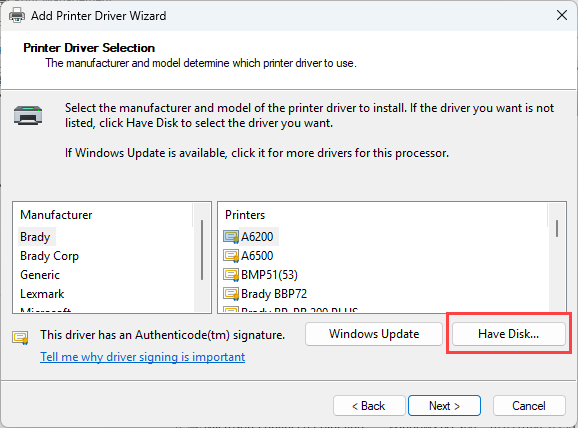Screen dimensions: 578x428
Task: Click the A6200 printer driver icon
Action: tap(231, 237)
